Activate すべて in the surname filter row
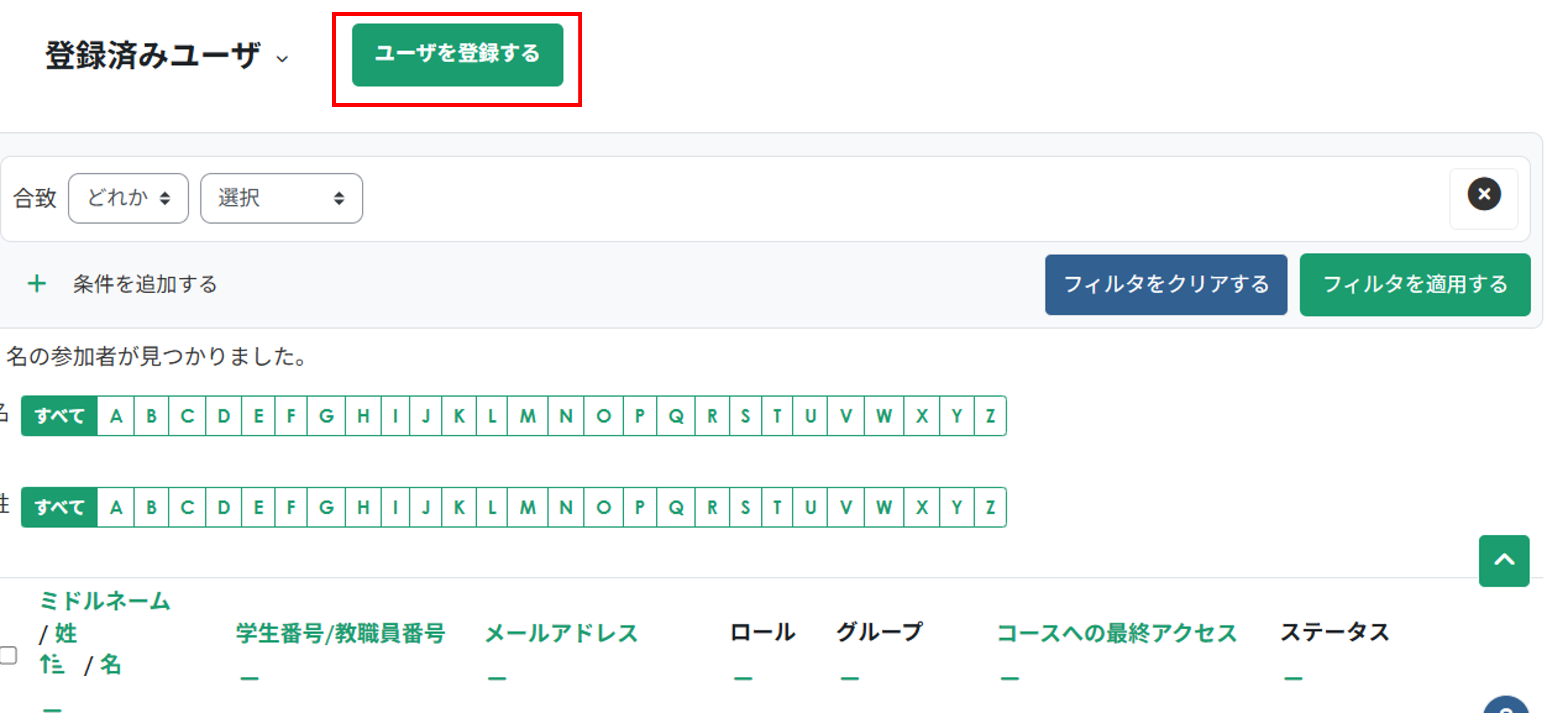 pyautogui.click(x=59, y=507)
